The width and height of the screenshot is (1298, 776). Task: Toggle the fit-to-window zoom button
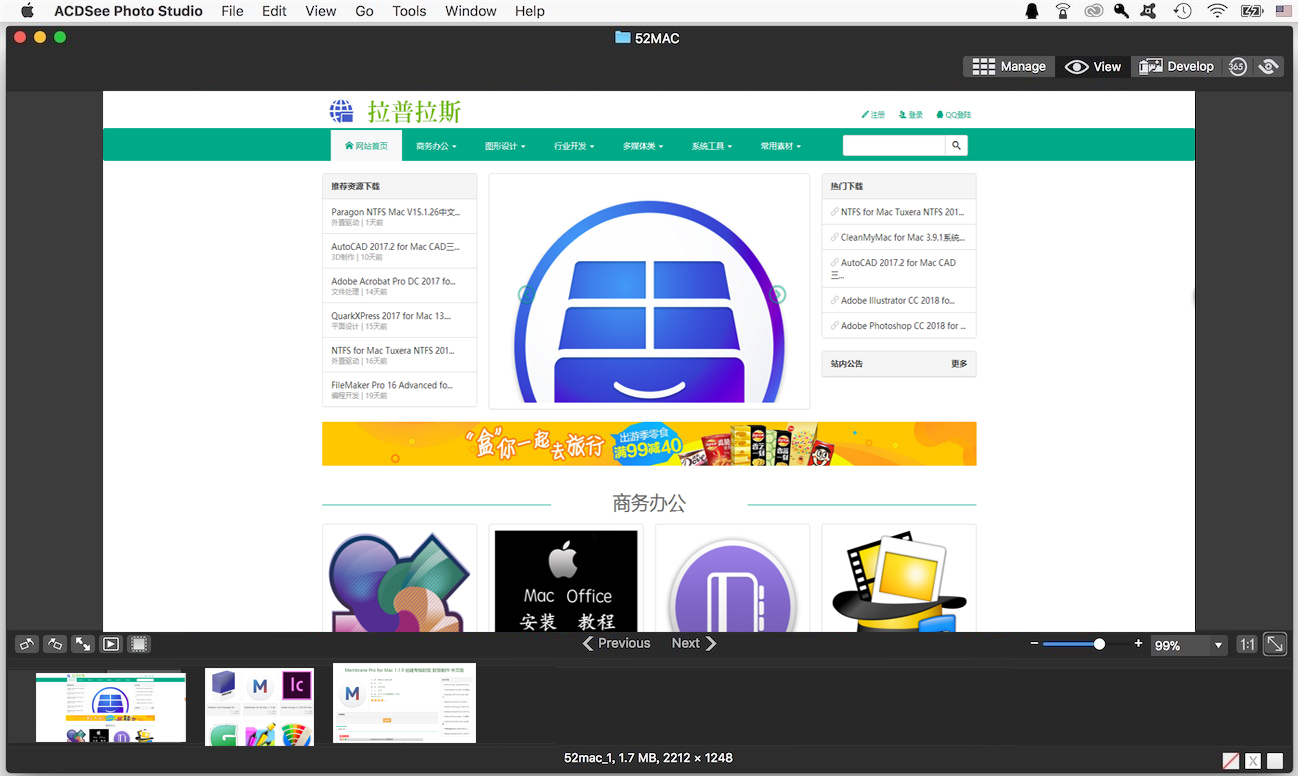point(1275,645)
